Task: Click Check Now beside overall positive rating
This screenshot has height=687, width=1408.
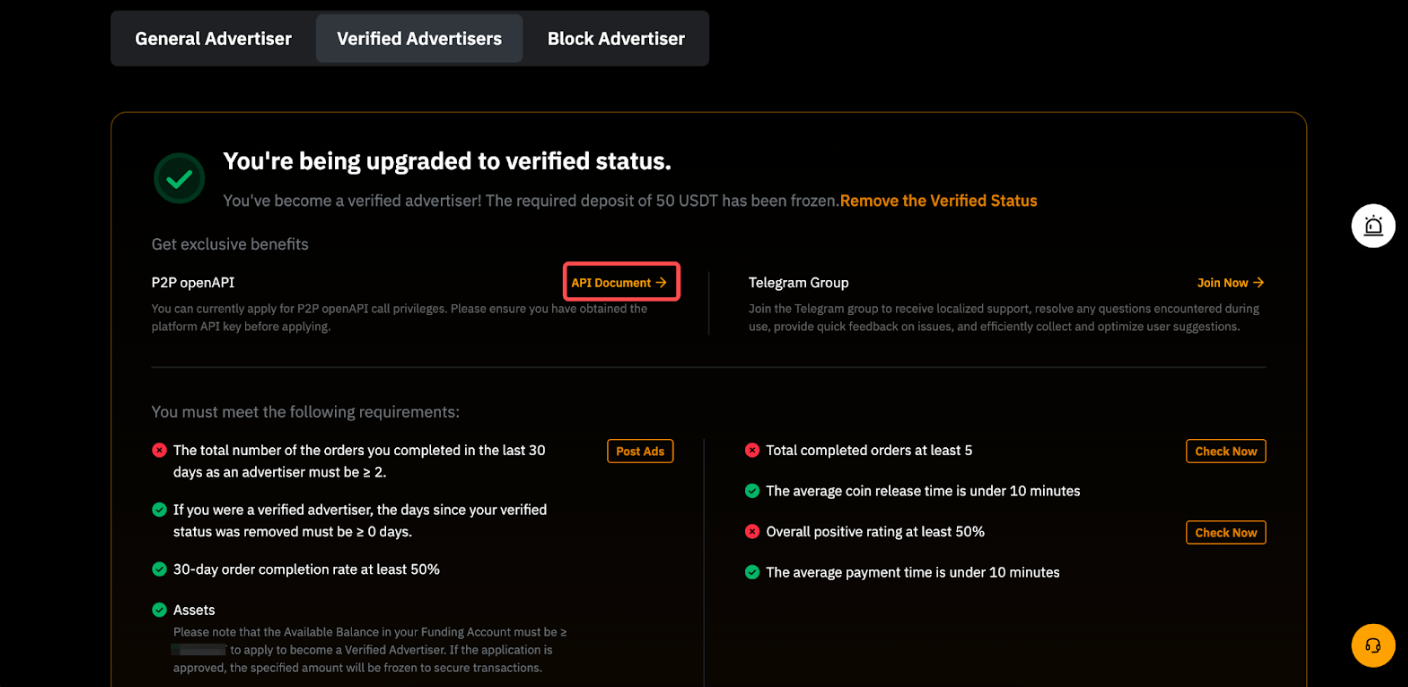Action: click(x=1225, y=532)
